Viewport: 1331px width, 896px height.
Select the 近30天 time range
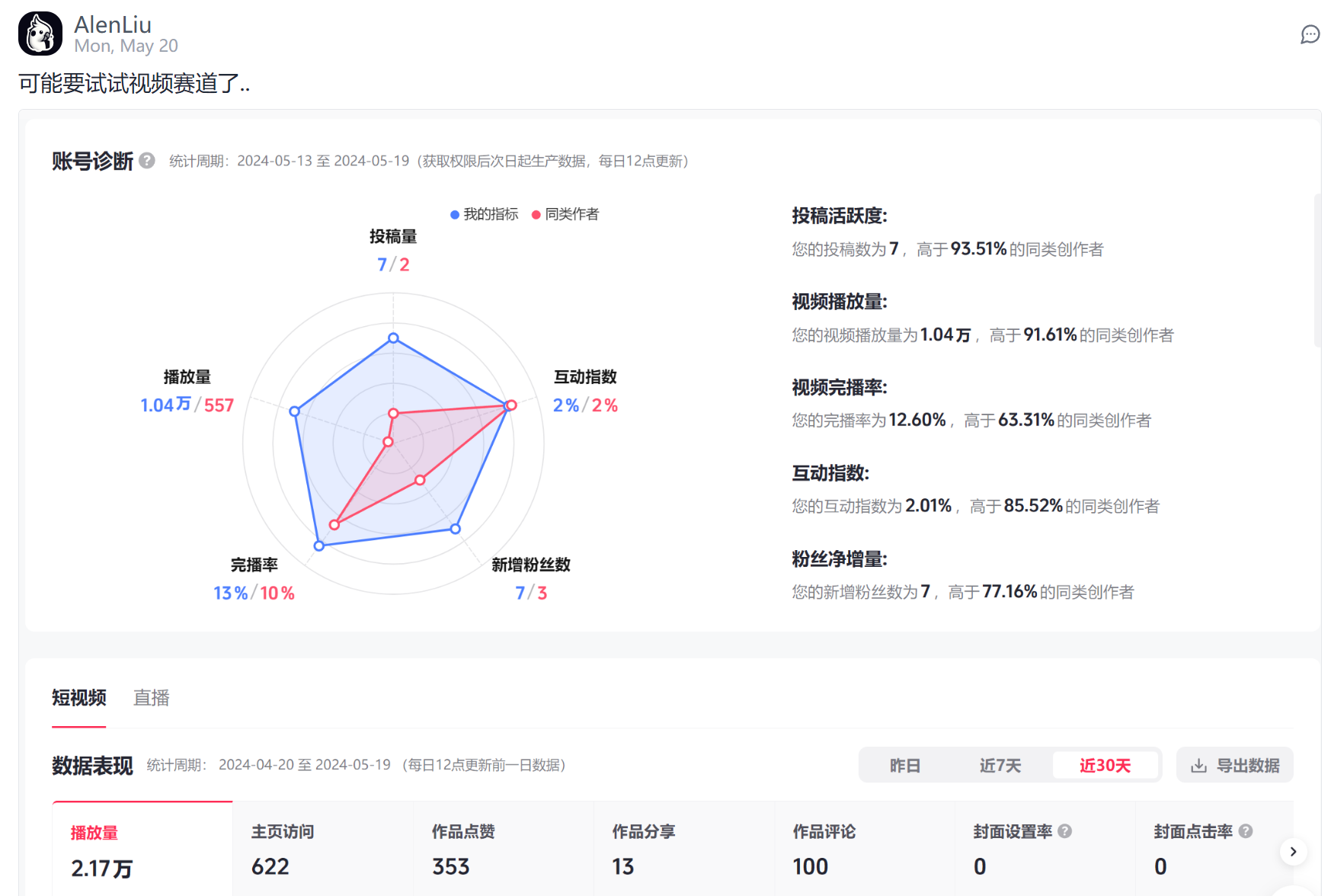[1105, 766]
